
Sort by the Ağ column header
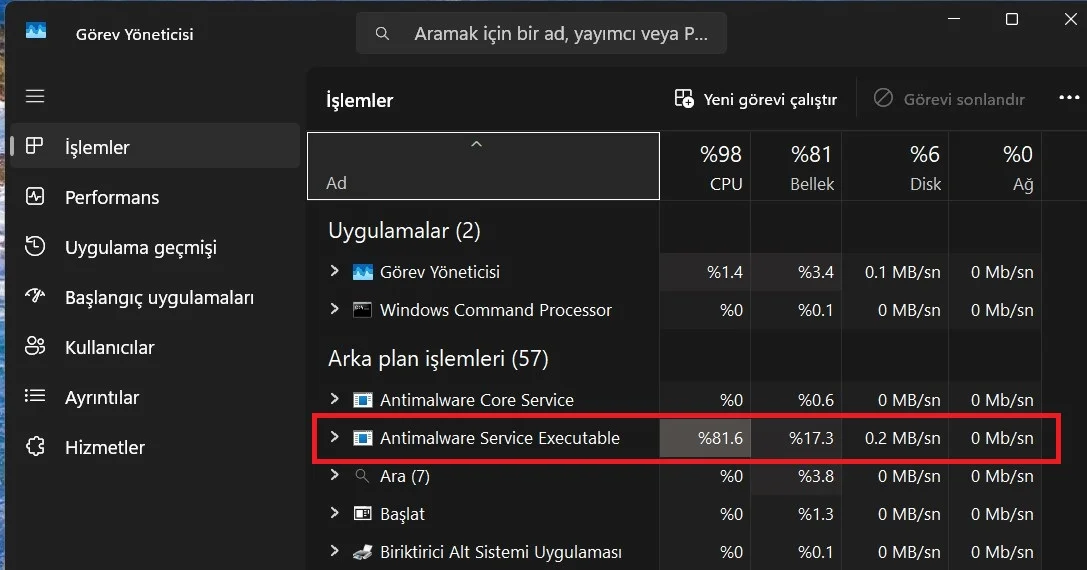[x=995, y=166]
